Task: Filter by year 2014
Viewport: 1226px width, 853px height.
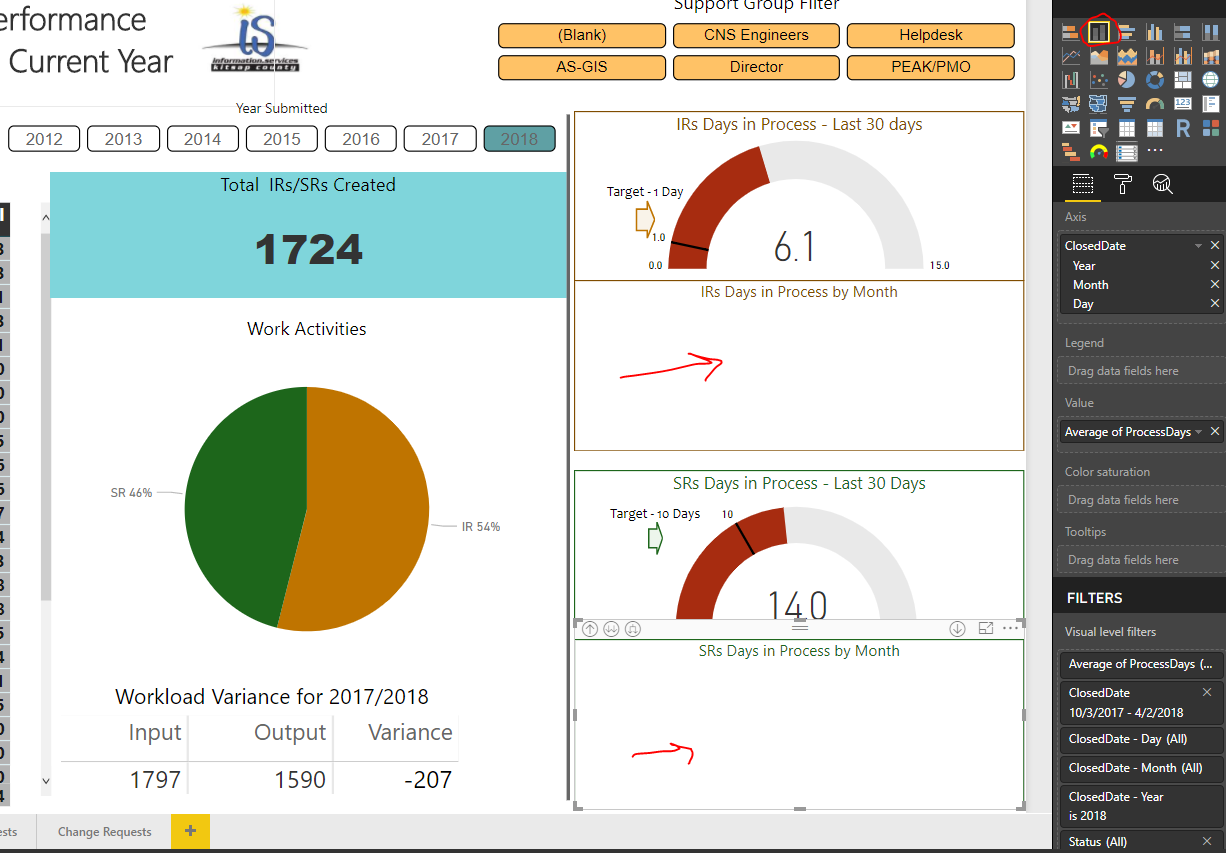Action: pos(202,139)
